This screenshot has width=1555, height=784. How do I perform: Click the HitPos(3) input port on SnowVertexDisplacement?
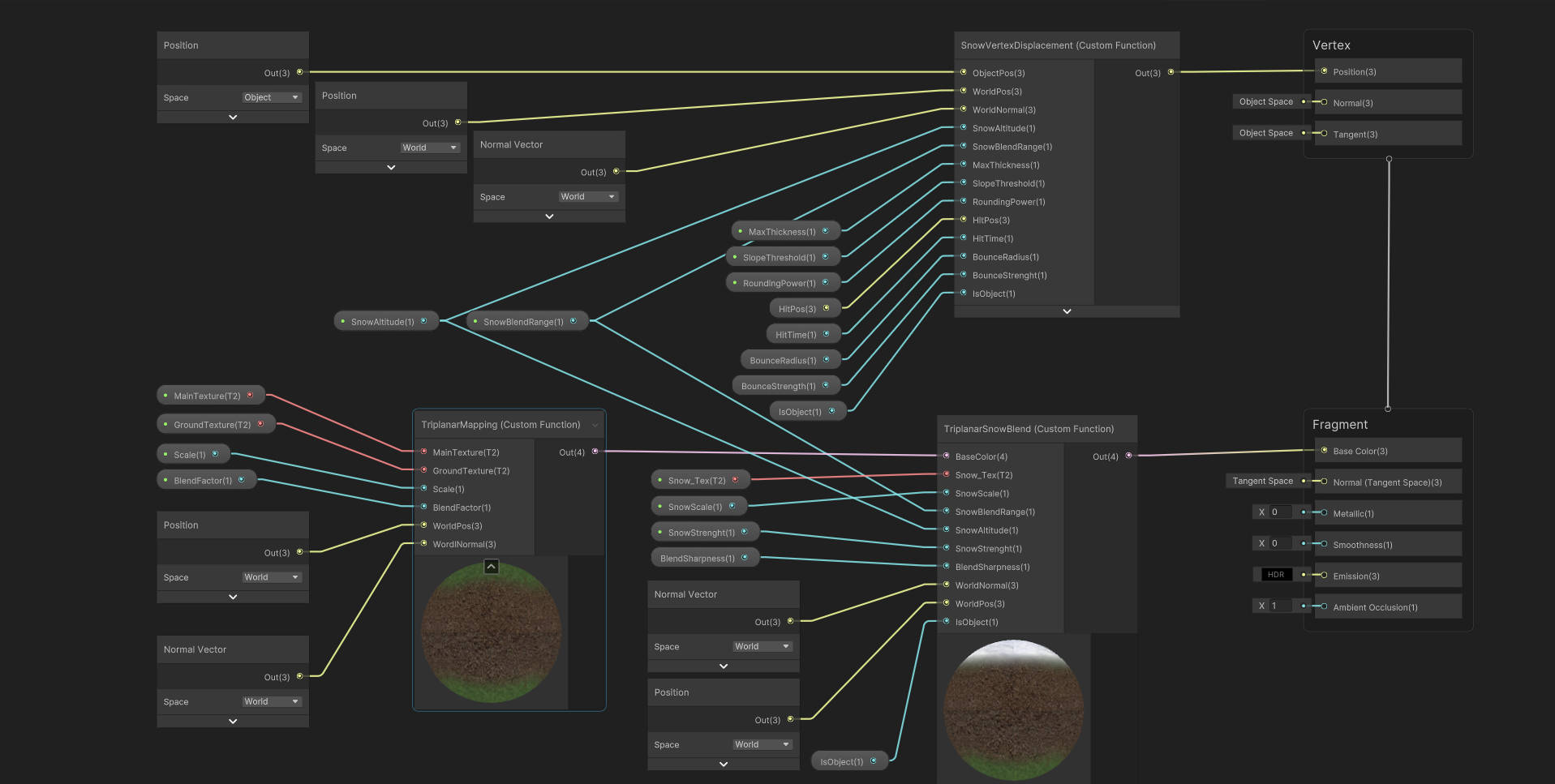(x=963, y=220)
